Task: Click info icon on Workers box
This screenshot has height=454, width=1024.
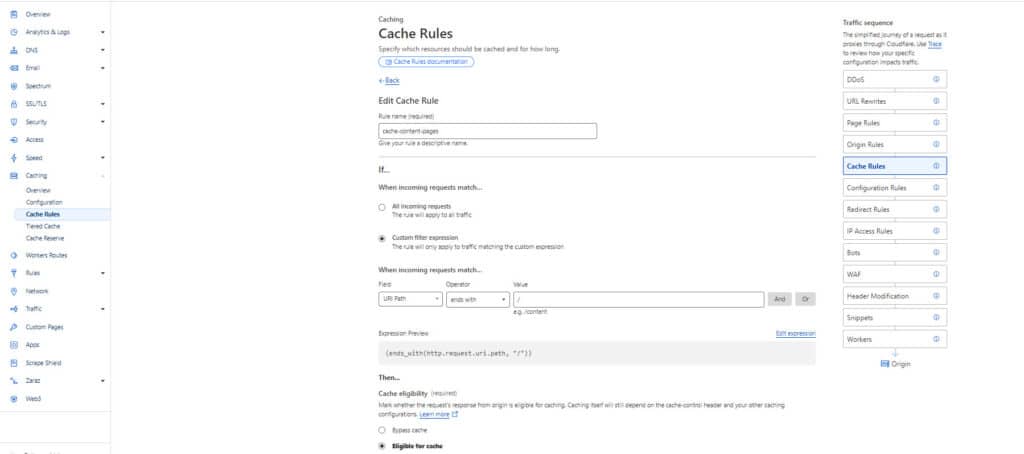Action: 936,339
